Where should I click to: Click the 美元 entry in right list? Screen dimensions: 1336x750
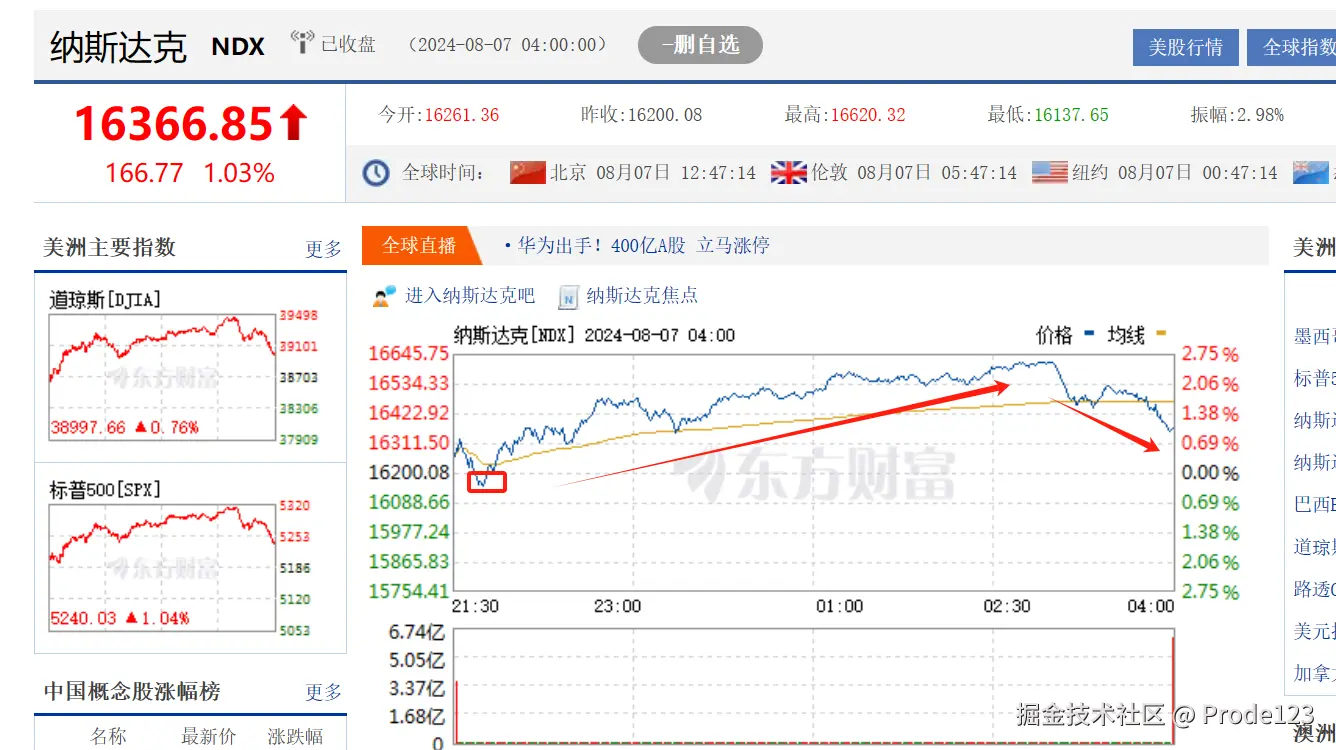[x=1314, y=631]
